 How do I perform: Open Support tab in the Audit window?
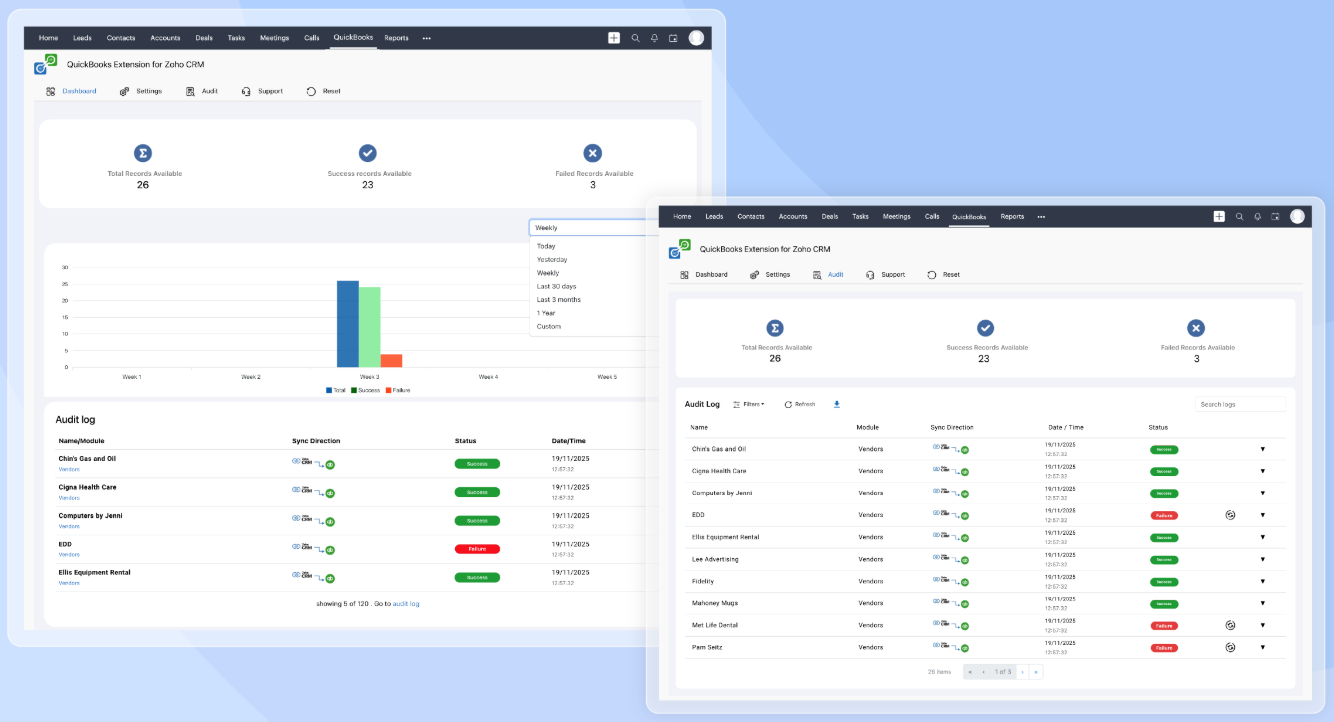pos(885,274)
